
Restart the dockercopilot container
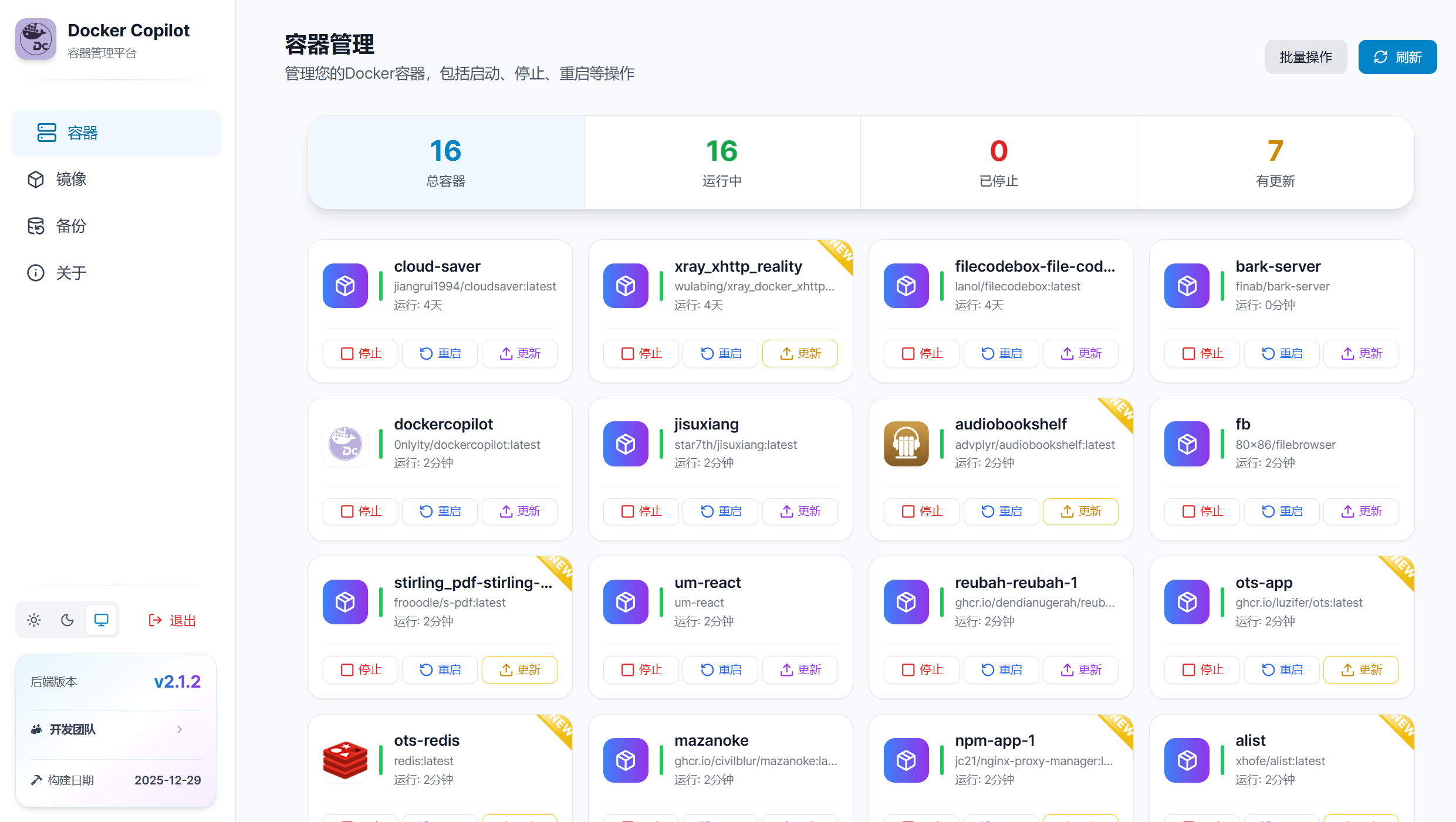[x=440, y=511]
